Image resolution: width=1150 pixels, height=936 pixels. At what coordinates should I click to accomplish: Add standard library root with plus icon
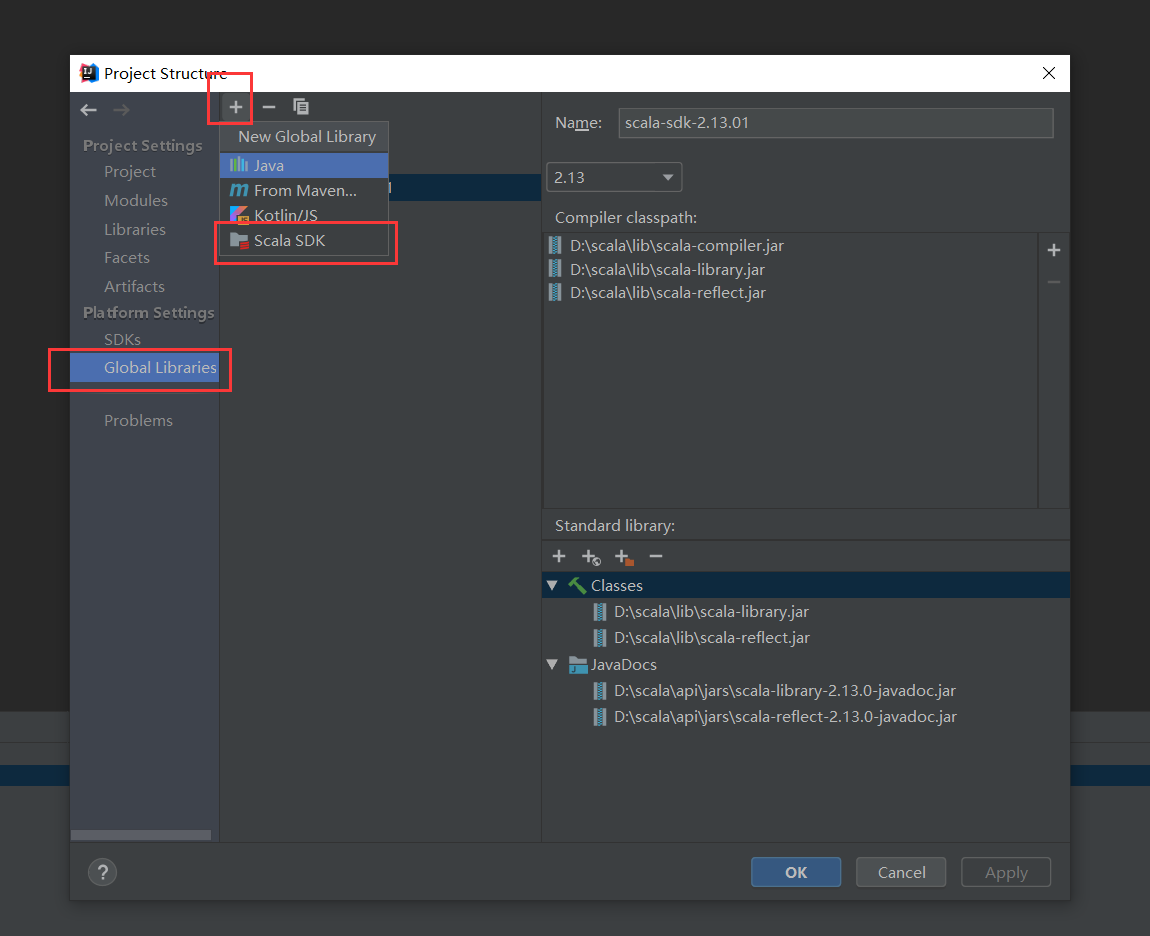pos(559,556)
